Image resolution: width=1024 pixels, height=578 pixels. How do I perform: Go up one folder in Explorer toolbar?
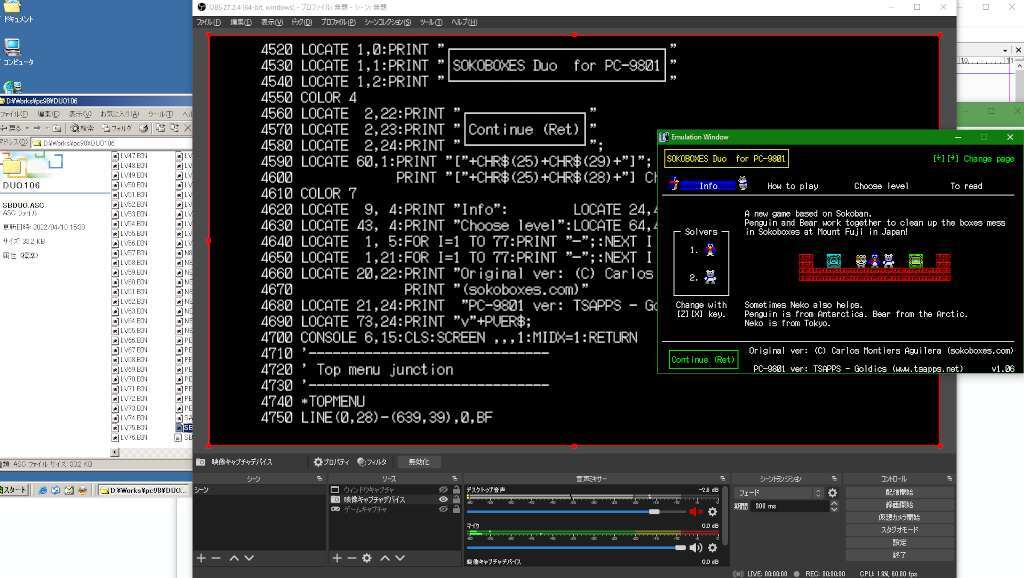click(x=57, y=128)
